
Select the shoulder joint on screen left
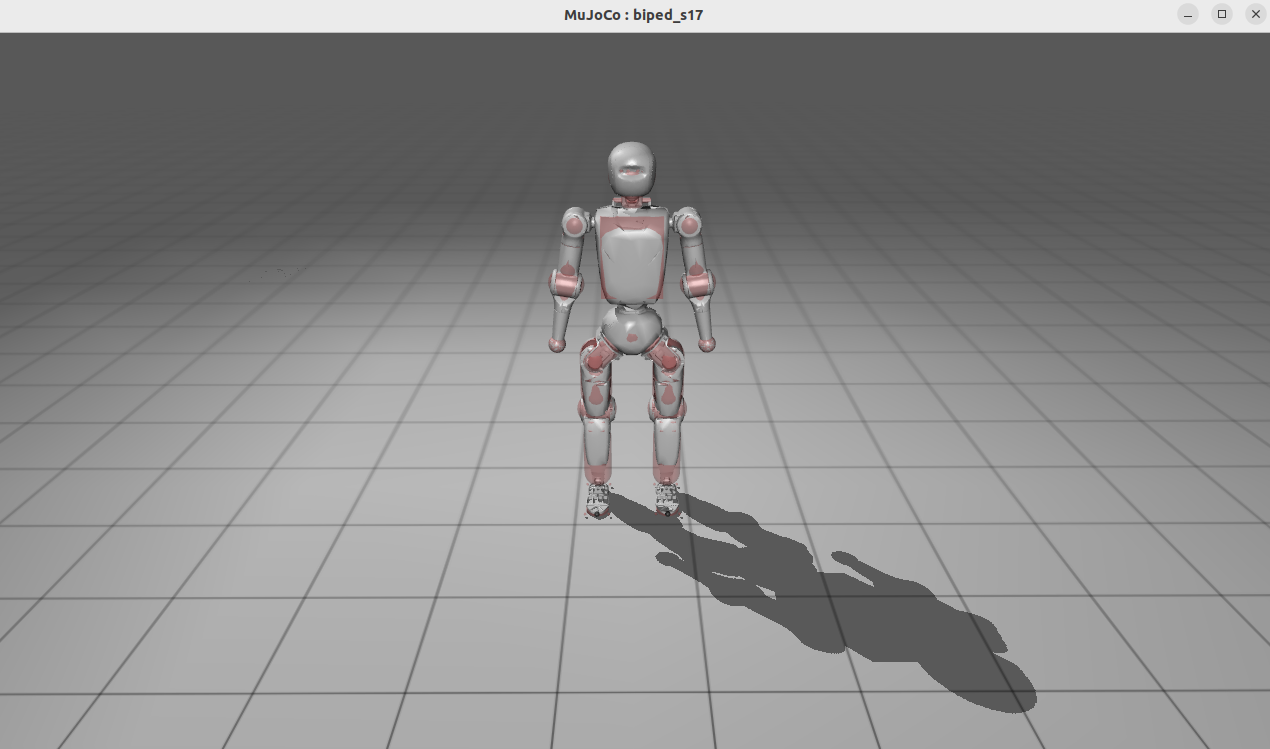[574, 224]
